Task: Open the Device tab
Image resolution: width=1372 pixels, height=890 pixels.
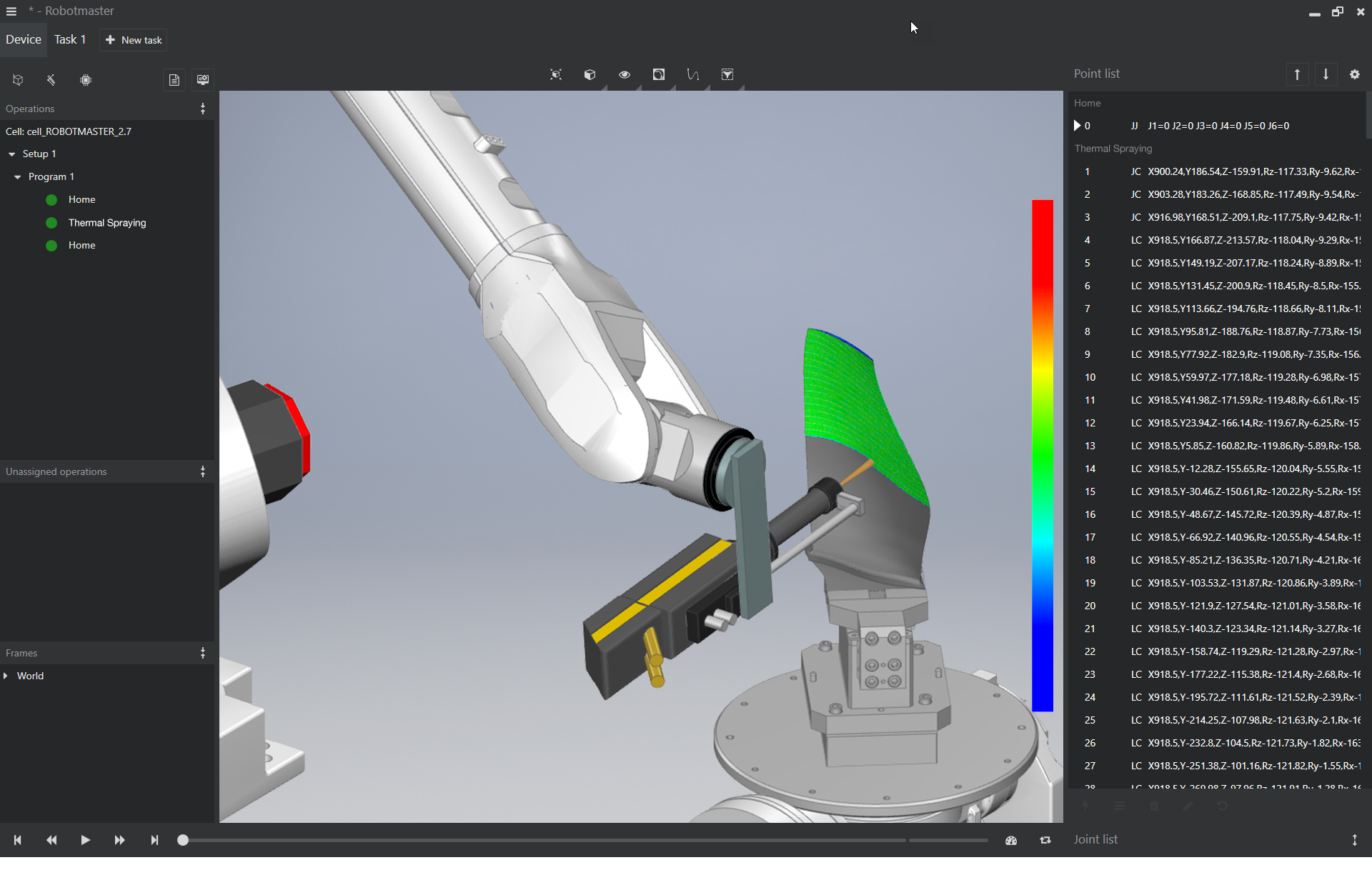Action: pyautogui.click(x=24, y=39)
